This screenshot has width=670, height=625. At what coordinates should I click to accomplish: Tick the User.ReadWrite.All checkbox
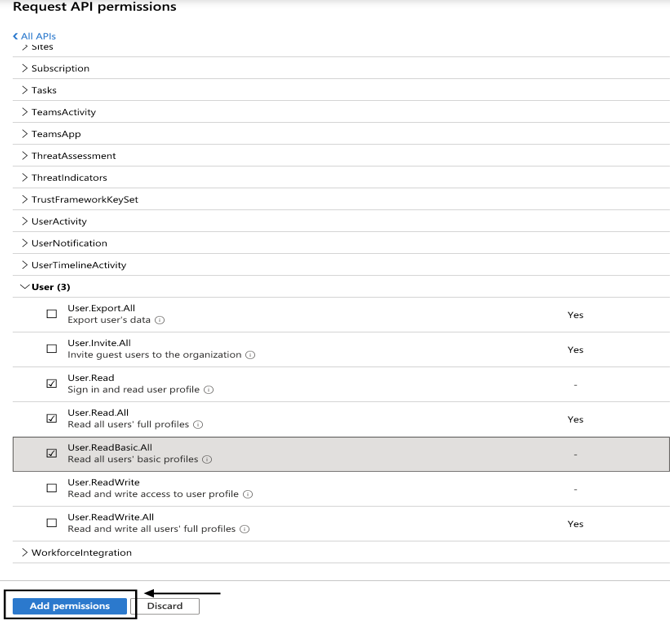tap(52, 523)
